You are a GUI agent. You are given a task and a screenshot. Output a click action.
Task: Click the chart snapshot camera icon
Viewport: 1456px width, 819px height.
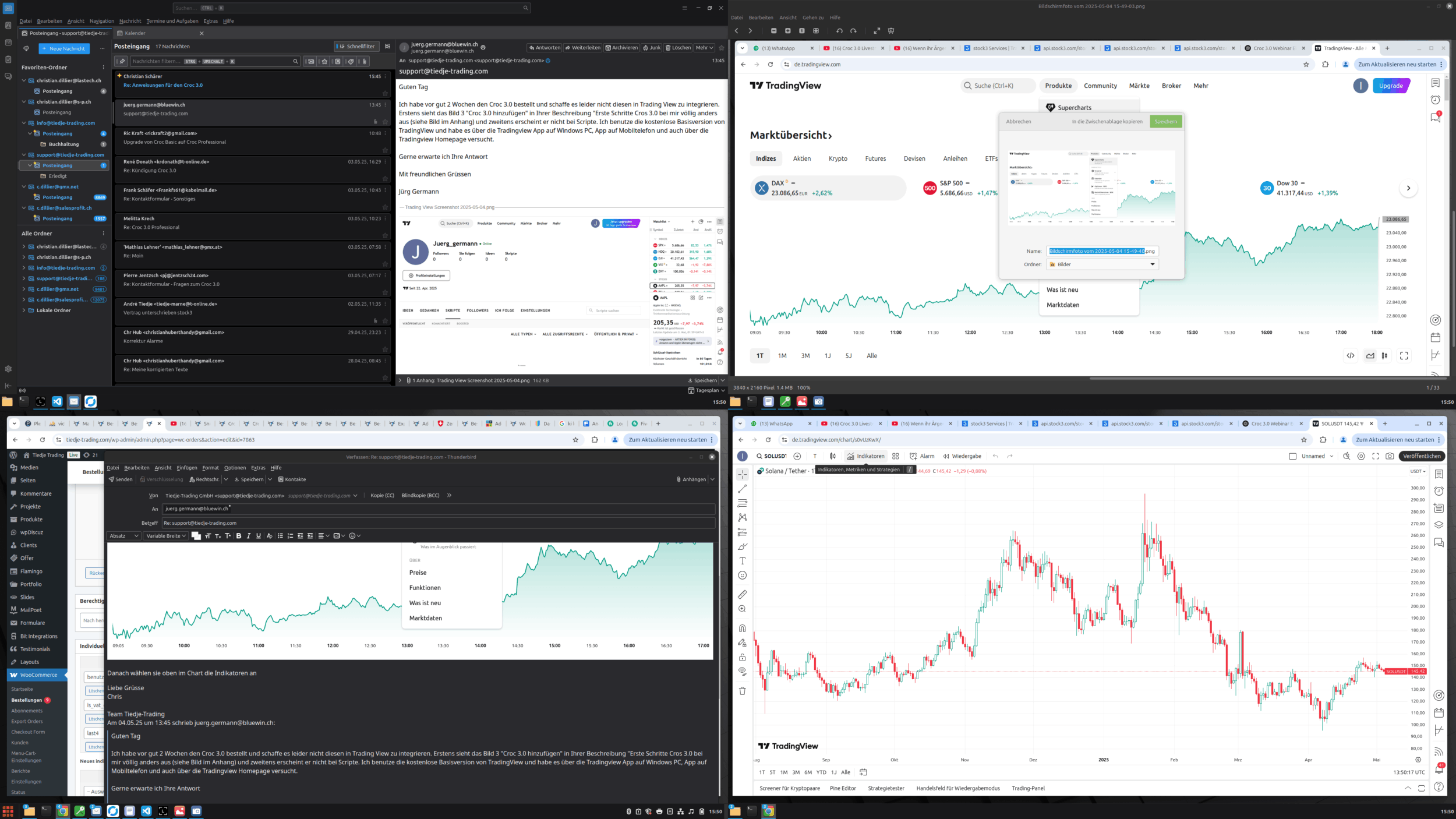point(1390,456)
